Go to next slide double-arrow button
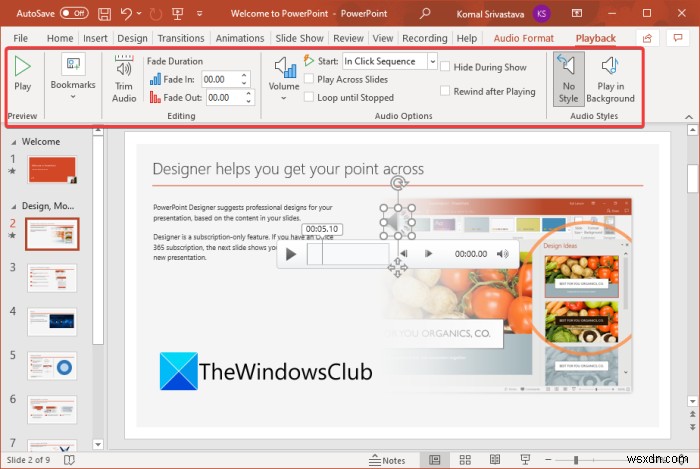This screenshot has width=700, height=469. pyautogui.click(x=692, y=427)
